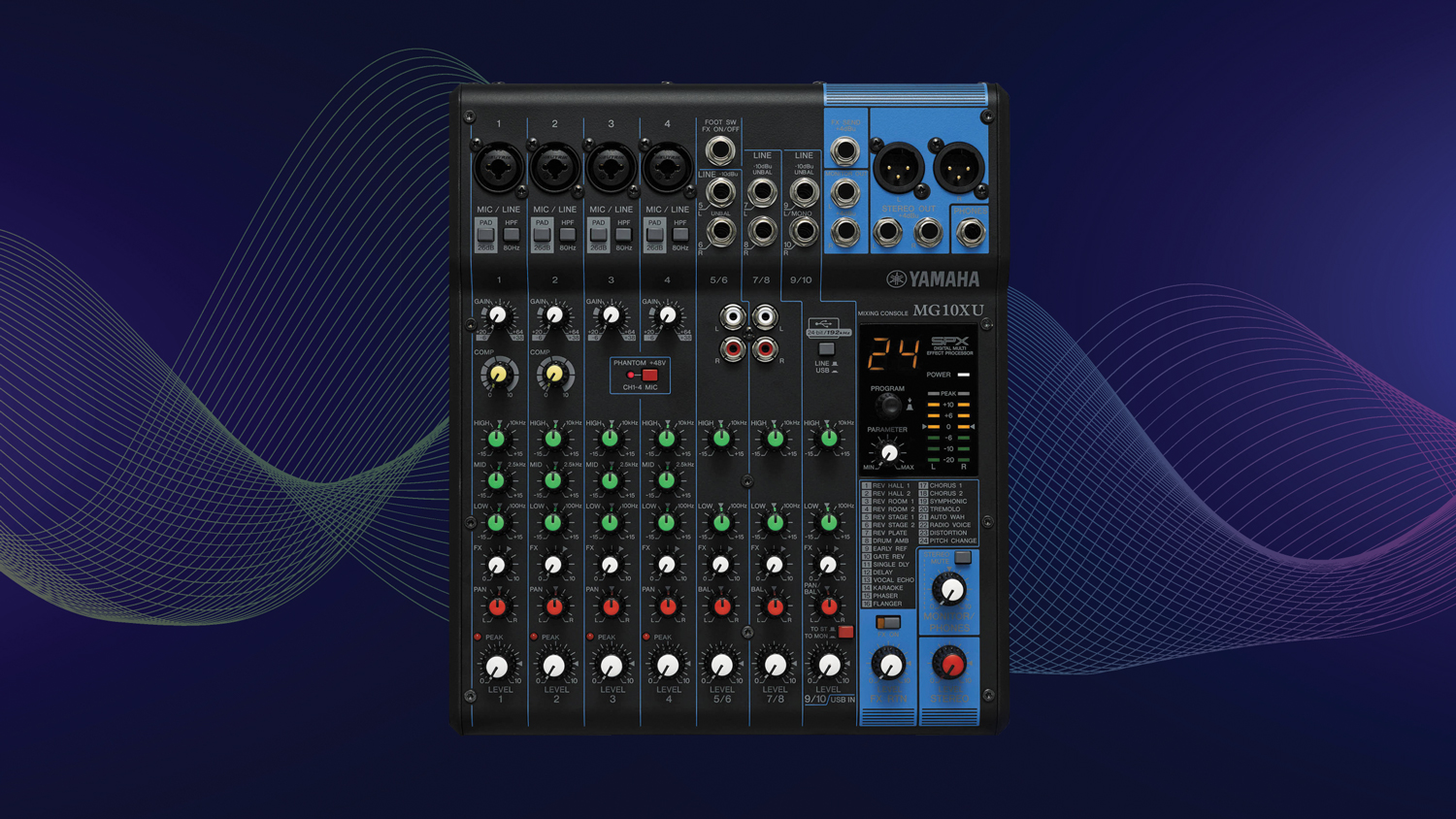Click the channel 3 XLR combo input jack
The height and width of the screenshot is (819, 1456).
coord(612,167)
